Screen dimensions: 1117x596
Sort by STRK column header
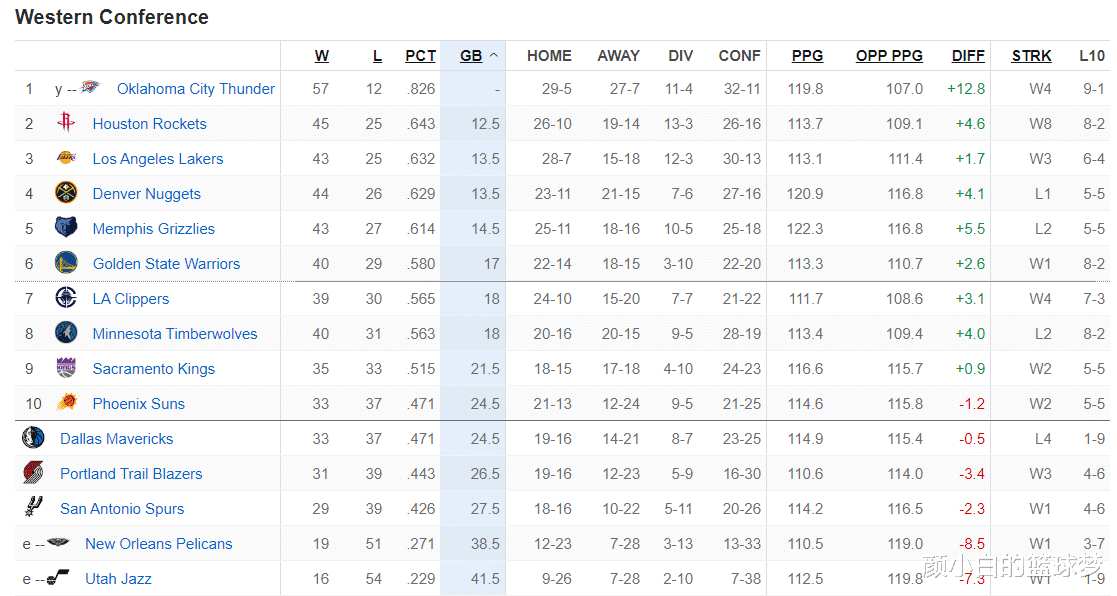click(x=1032, y=56)
